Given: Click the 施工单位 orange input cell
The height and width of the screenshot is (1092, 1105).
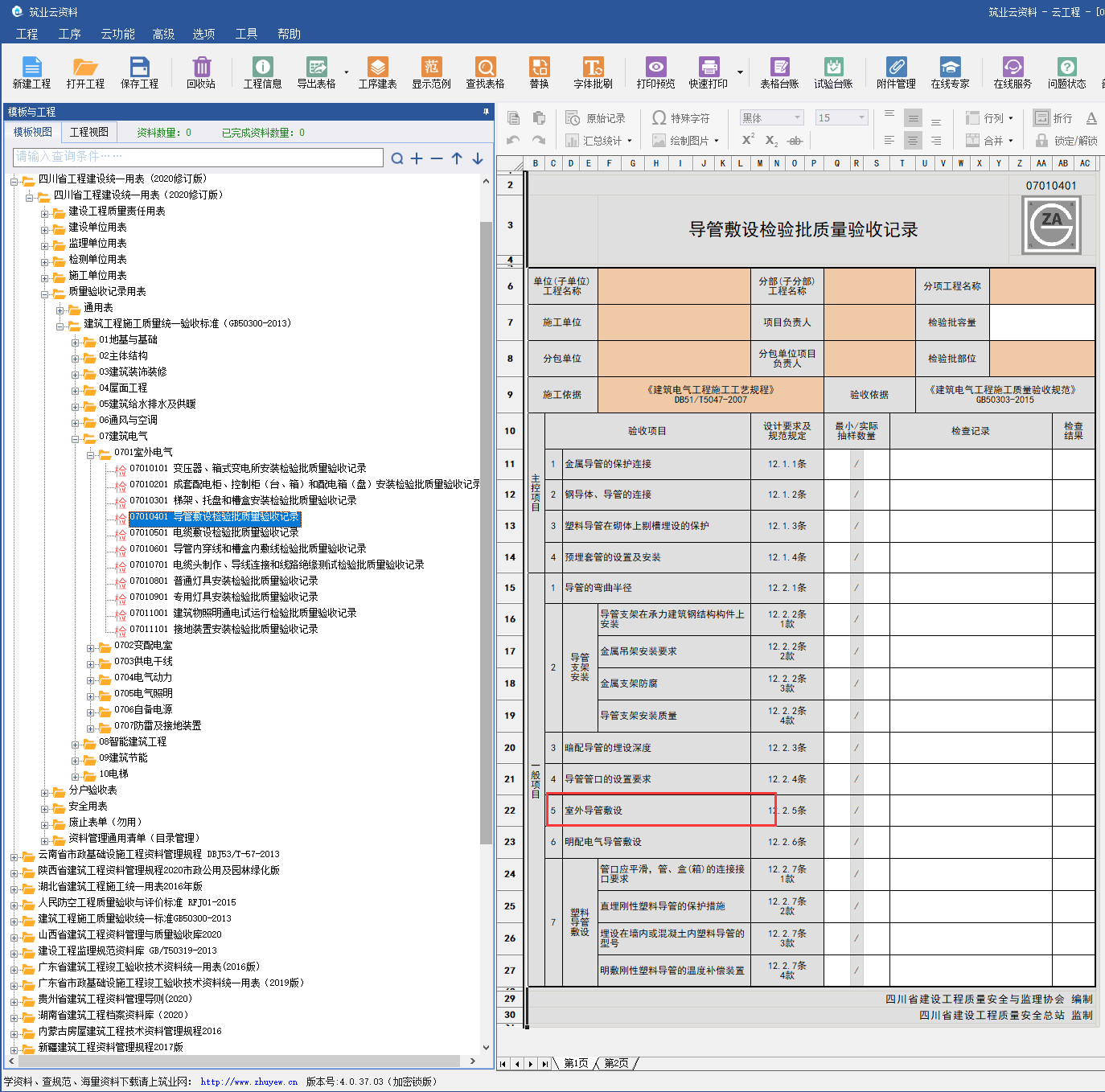Looking at the screenshot, I should point(674,322).
